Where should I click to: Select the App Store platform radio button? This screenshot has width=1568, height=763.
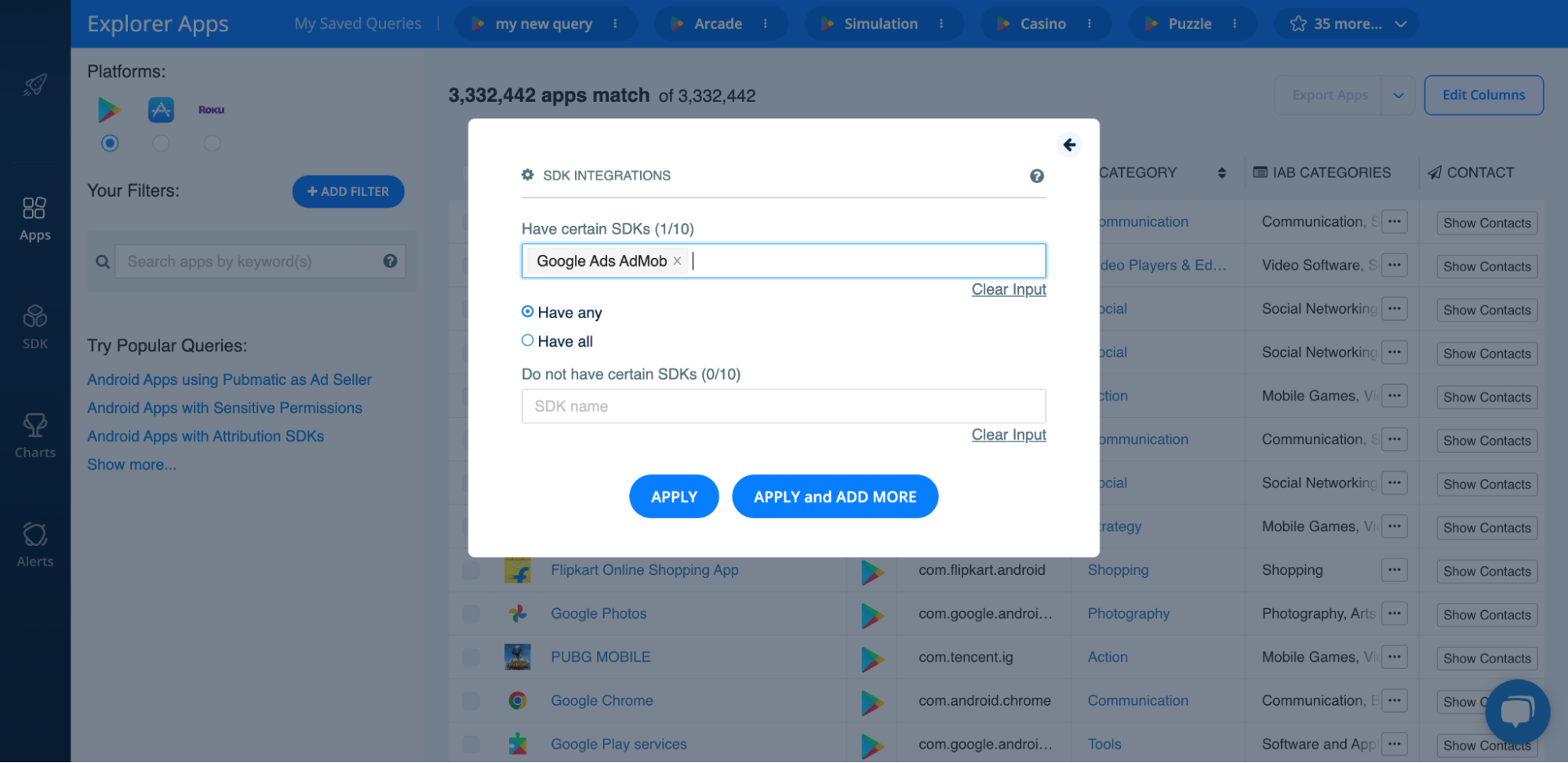pyautogui.click(x=161, y=144)
